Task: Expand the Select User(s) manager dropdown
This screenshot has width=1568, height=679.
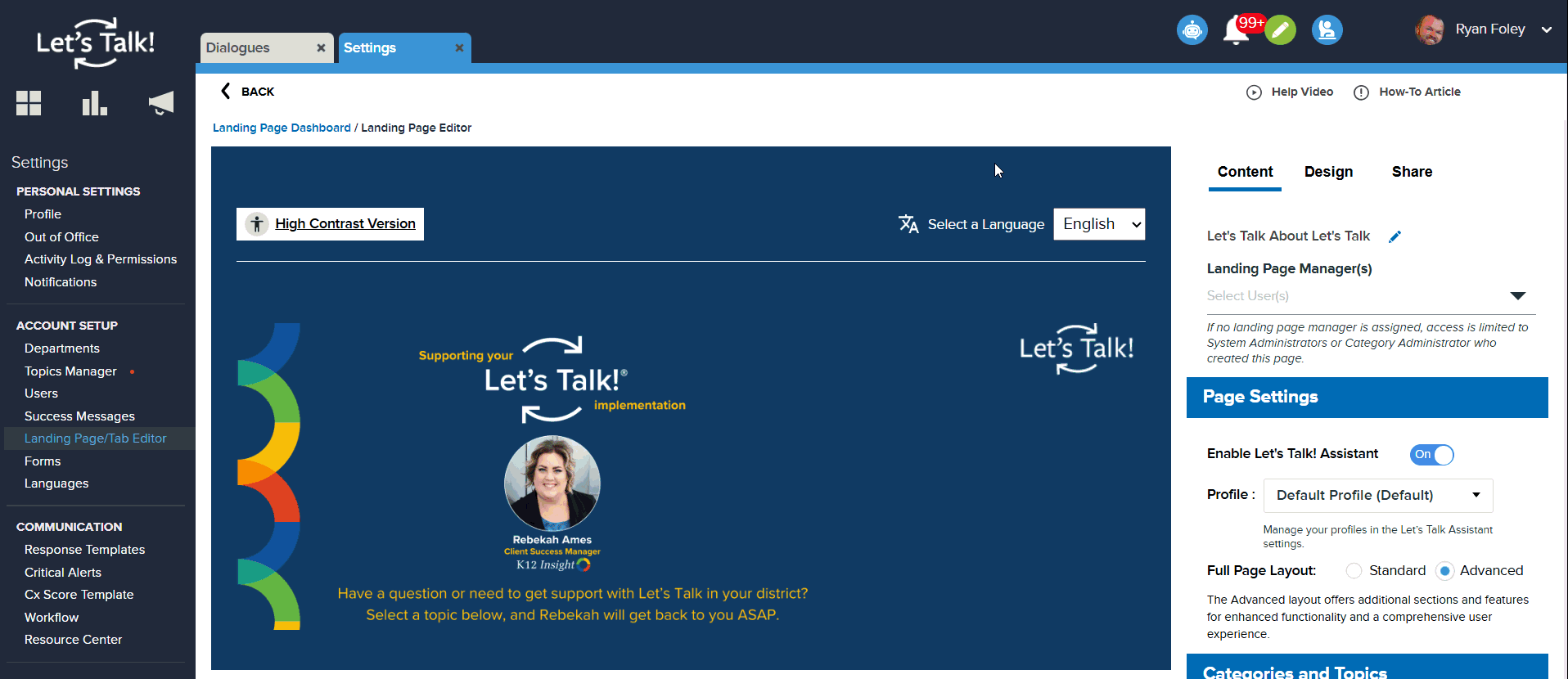Action: [1518, 296]
